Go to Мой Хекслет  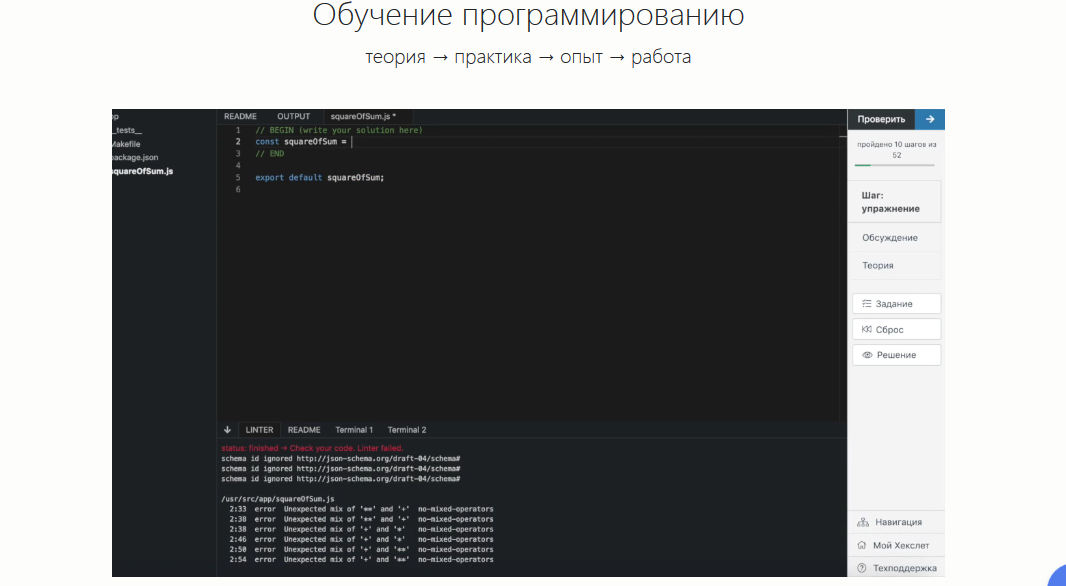tap(896, 545)
